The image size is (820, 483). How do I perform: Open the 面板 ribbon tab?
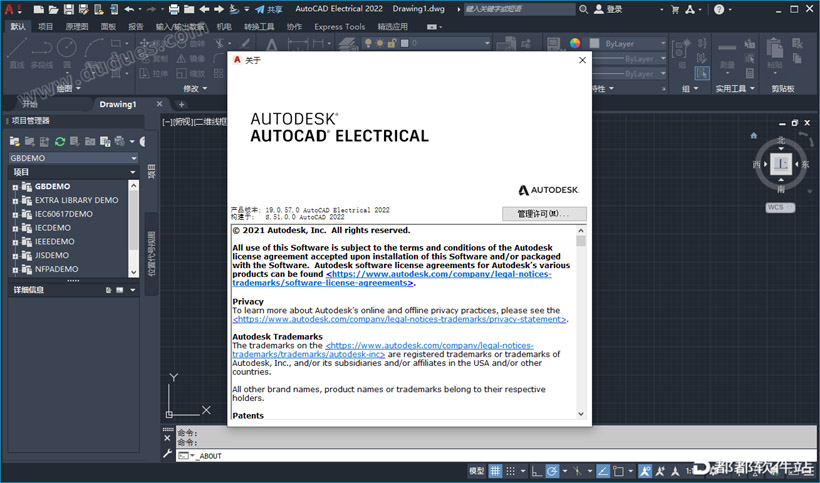(108, 26)
